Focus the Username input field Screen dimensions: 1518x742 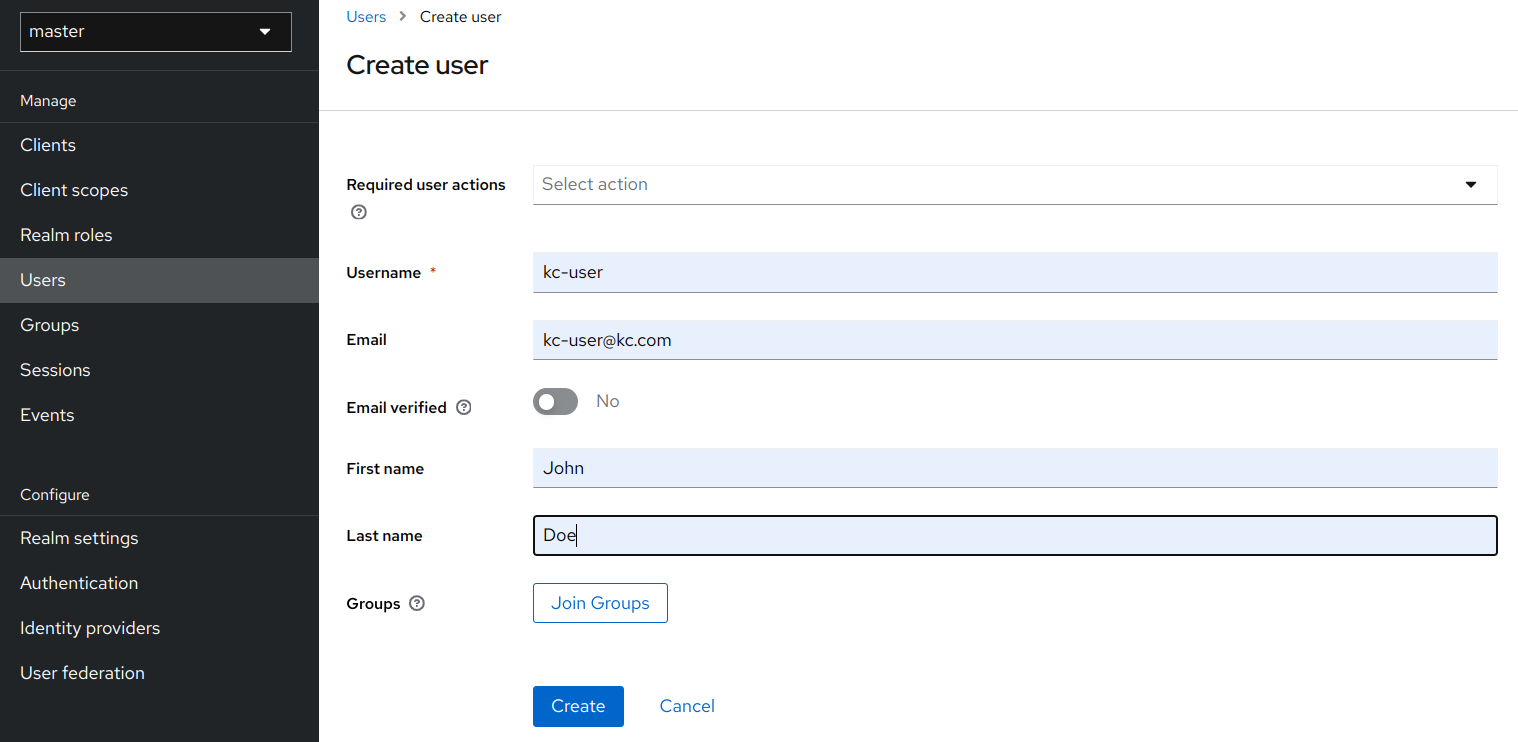point(1014,272)
